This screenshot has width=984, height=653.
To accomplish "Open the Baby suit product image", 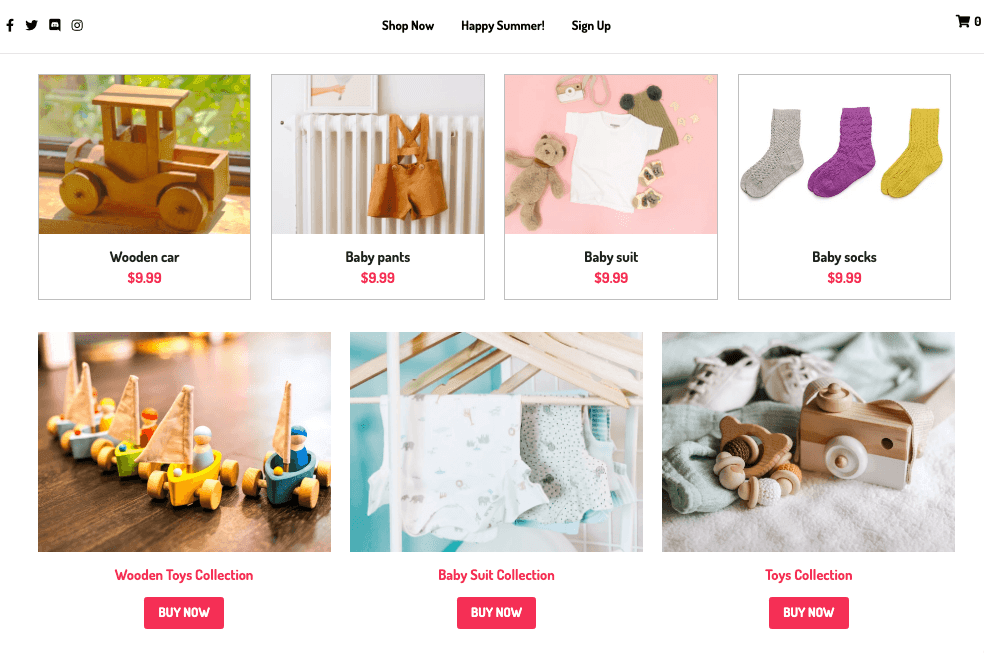I will 611,154.
